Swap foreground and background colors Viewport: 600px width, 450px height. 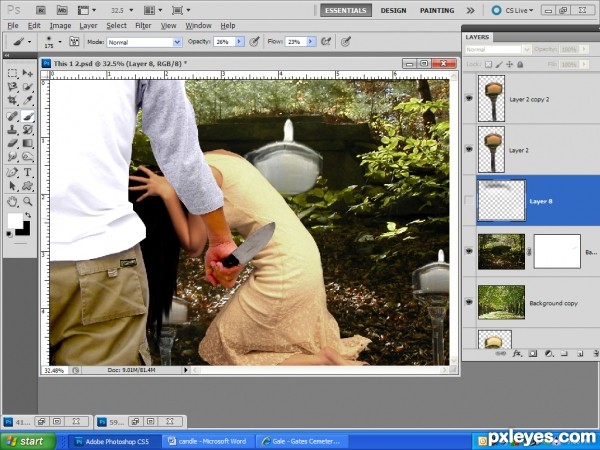28,215
